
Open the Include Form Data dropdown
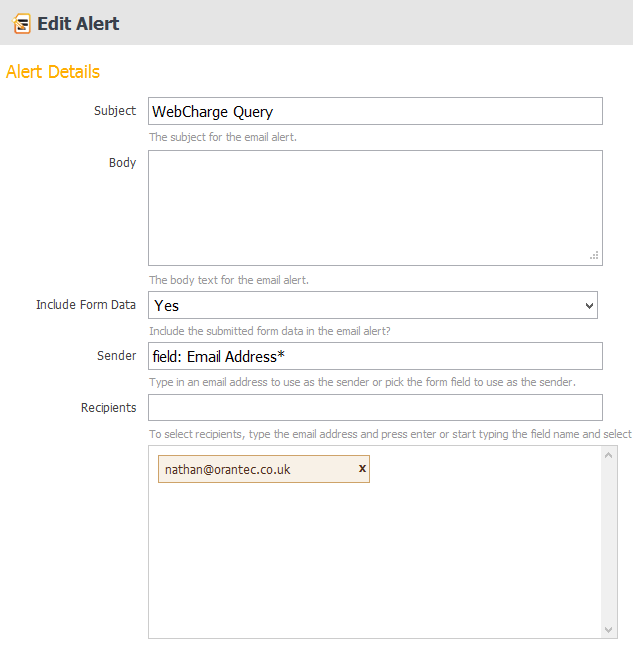[372, 305]
